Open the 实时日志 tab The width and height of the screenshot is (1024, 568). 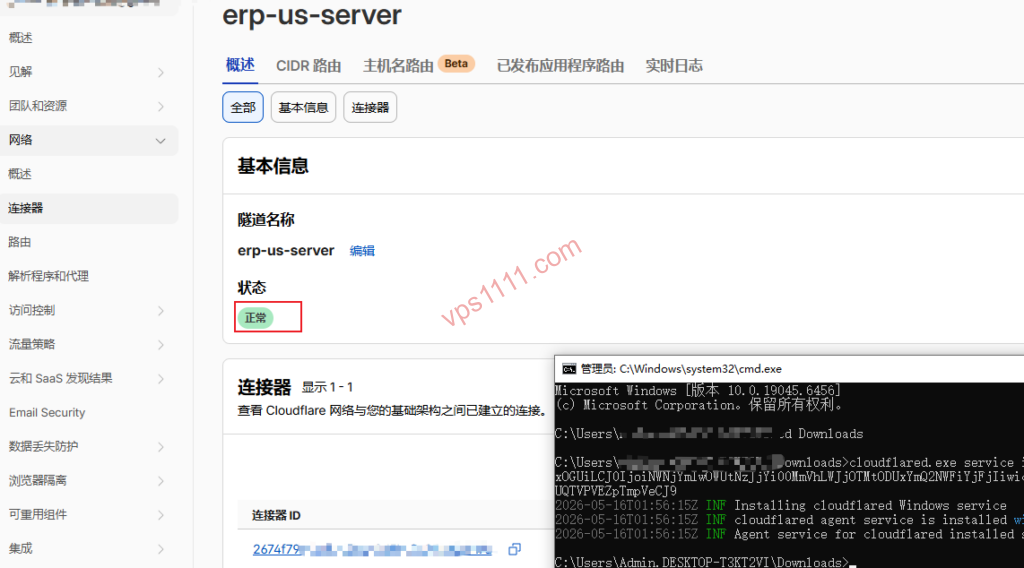(x=674, y=66)
